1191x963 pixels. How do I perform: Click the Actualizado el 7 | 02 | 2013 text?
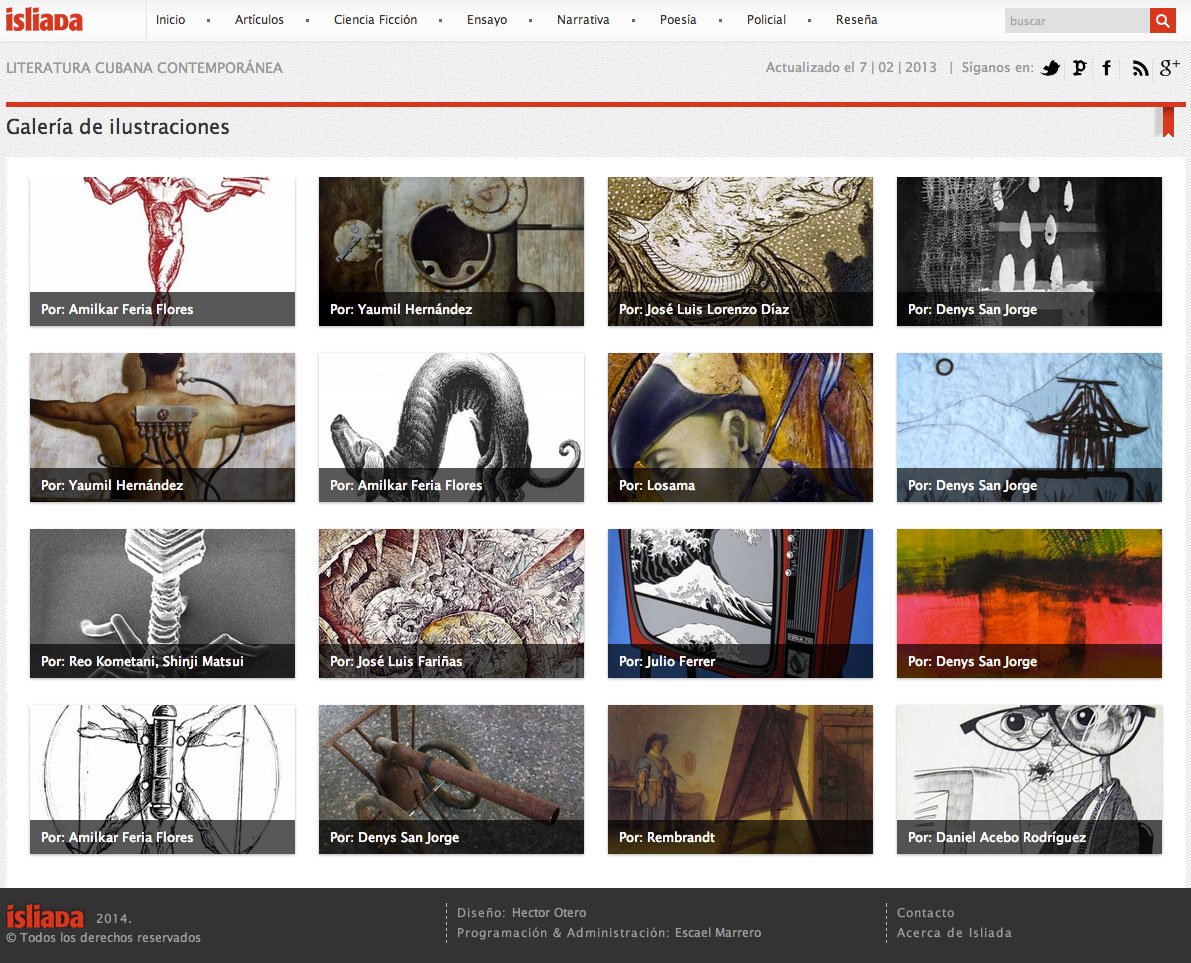coord(851,68)
